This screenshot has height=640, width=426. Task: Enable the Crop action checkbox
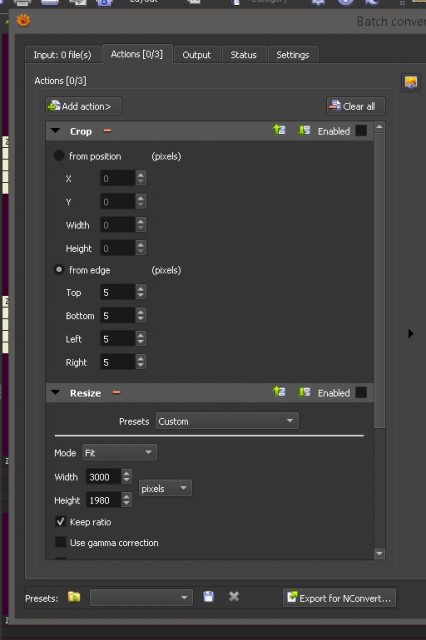[361, 131]
